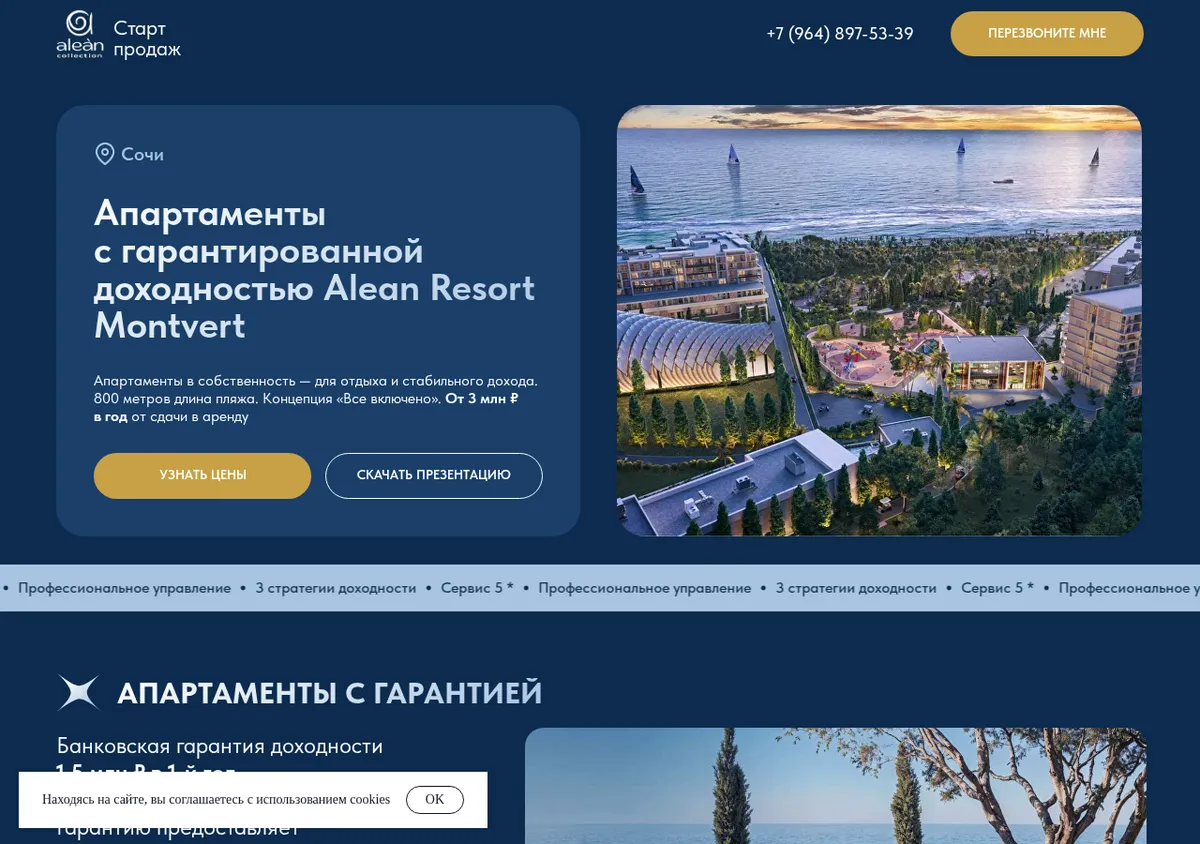This screenshot has width=1200, height=844.
Task: Download the presentation via 'СКАЧАТЬ ПРЕЗЕНТАЦИЮ'
Action: 434,476
